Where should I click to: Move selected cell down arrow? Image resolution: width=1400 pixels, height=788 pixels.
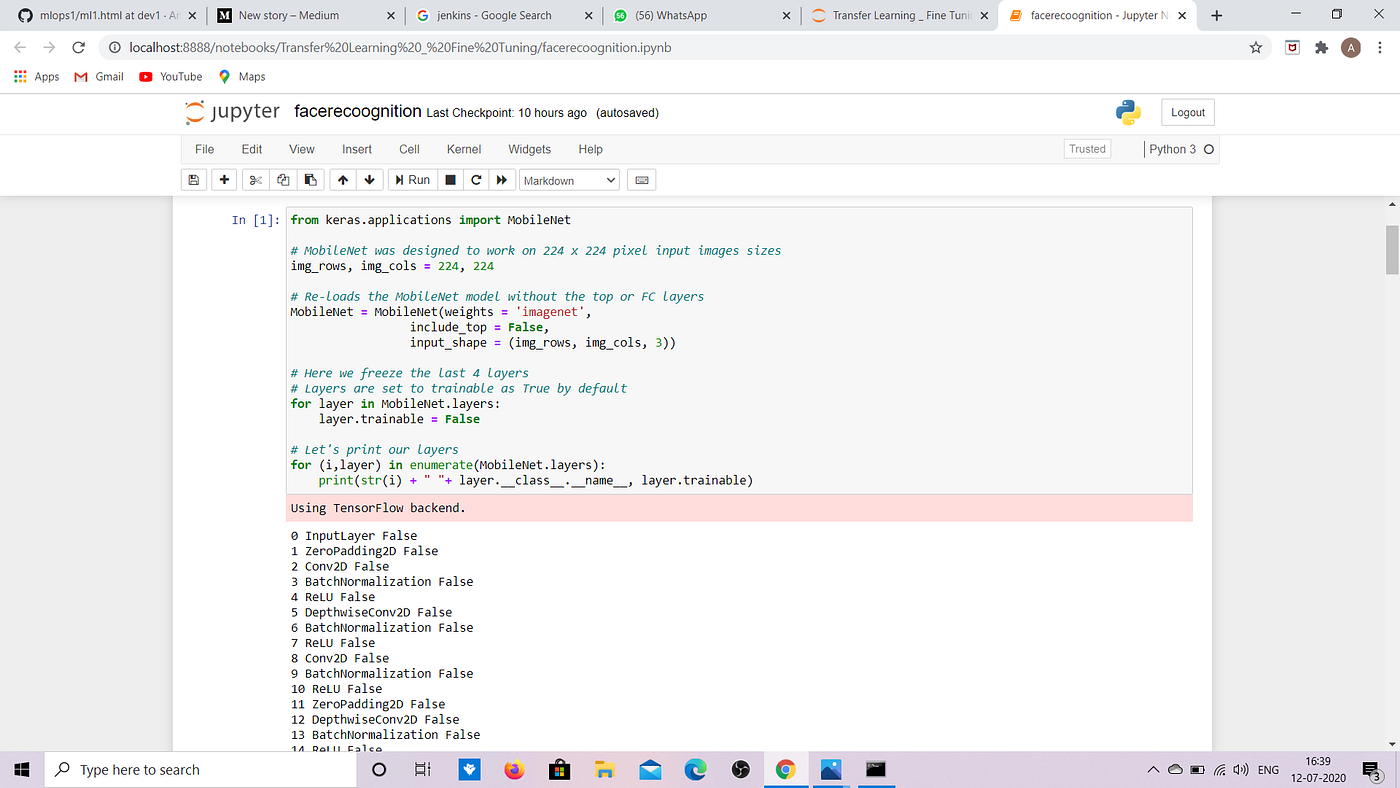[x=370, y=180]
